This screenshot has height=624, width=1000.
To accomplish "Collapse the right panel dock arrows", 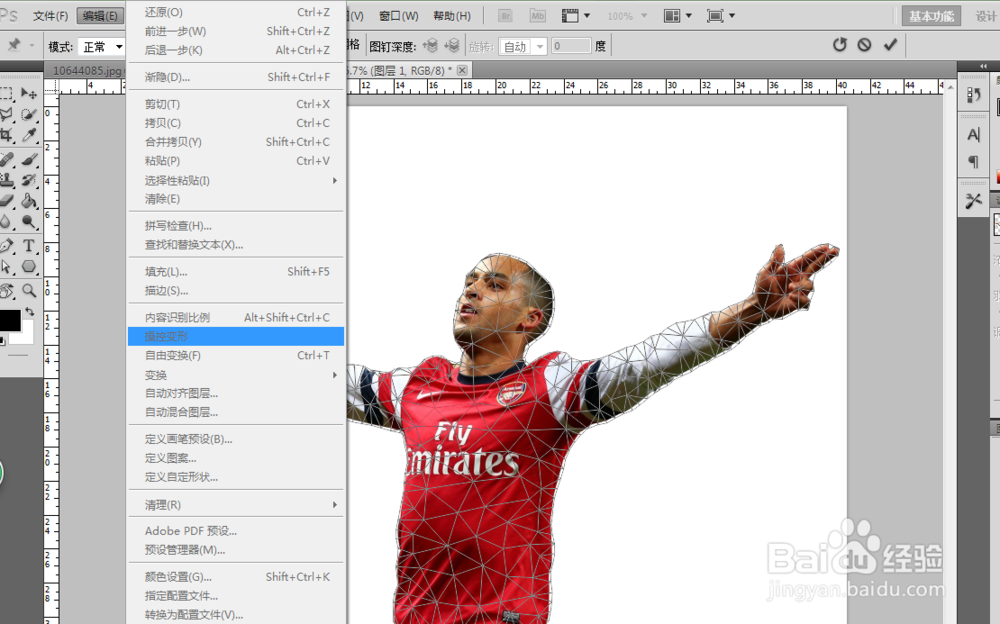I will 983,66.
